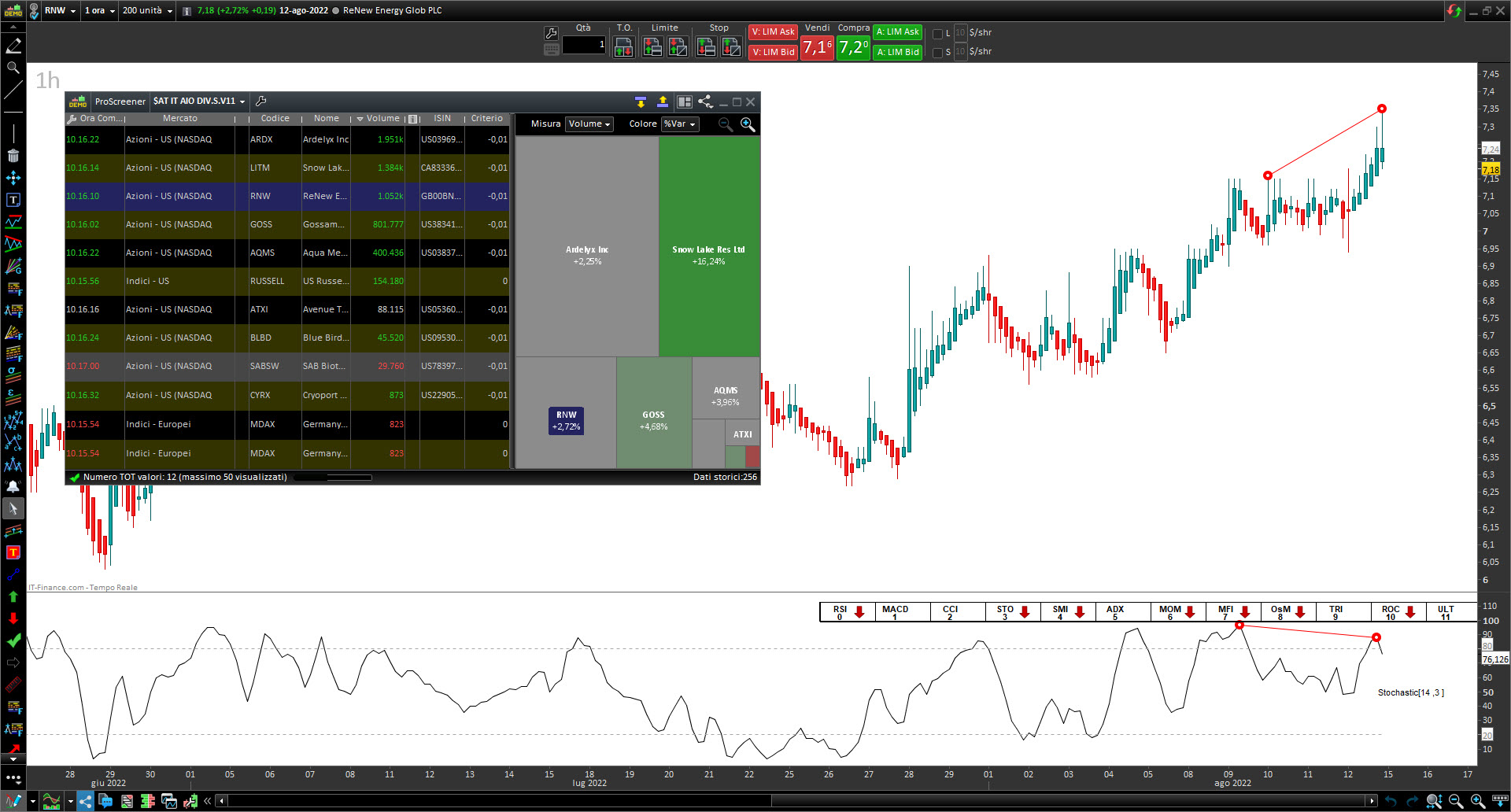Click the first Stop order icon
Viewport: 1511px width, 812px height.
point(706,47)
